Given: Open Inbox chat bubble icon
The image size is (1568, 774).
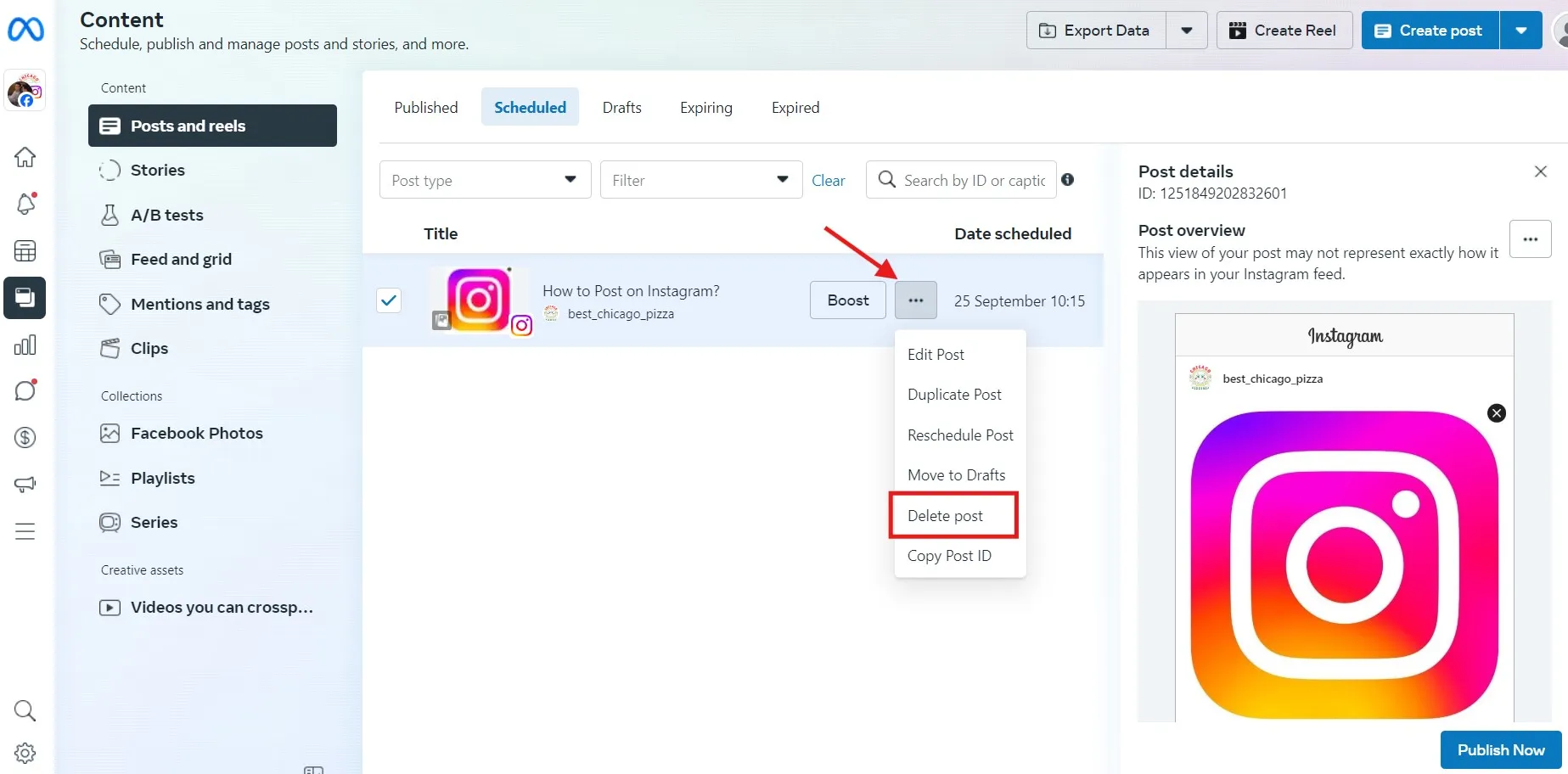Looking at the screenshot, I should pos(25,390).
